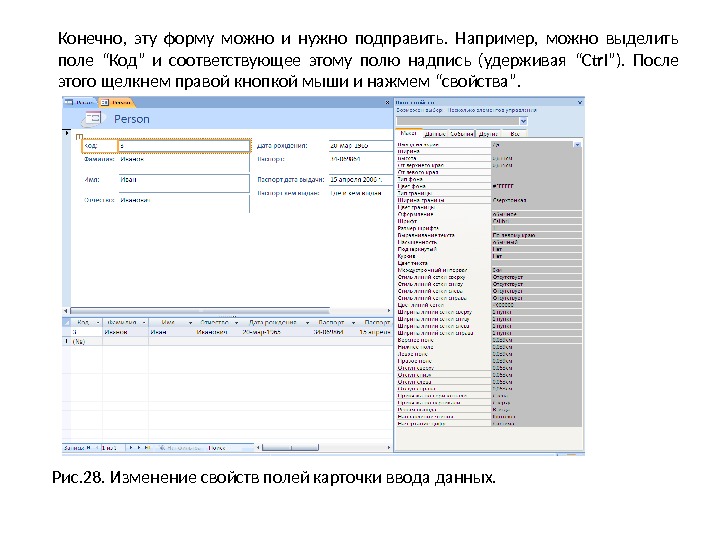Close the Property Sheet pane
Screen dimensions: 720x540
579,102
